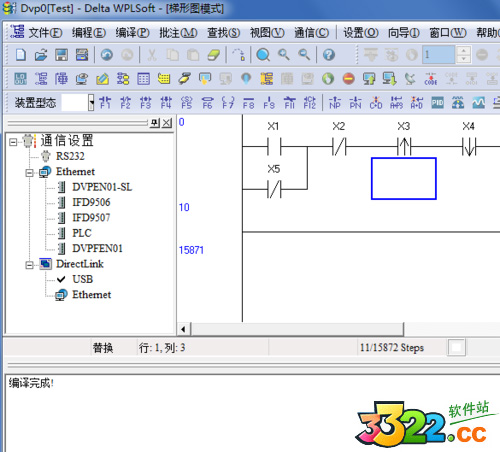
Task: Select IFD9506 in the tree
Action: [91, 202]
